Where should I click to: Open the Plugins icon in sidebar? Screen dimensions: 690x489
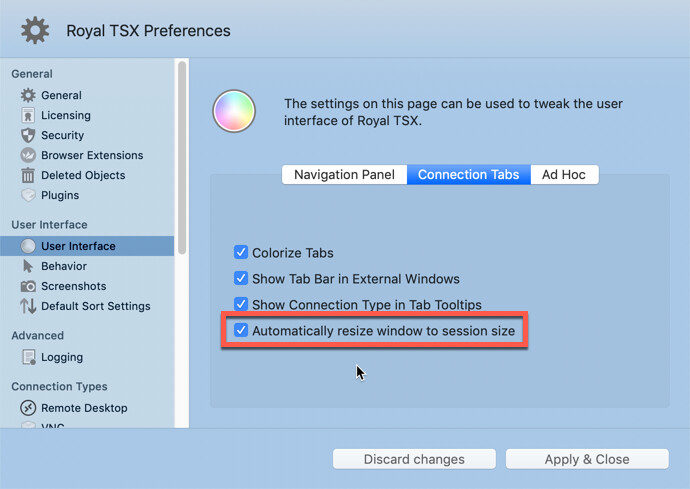click(x=28, y=195)
